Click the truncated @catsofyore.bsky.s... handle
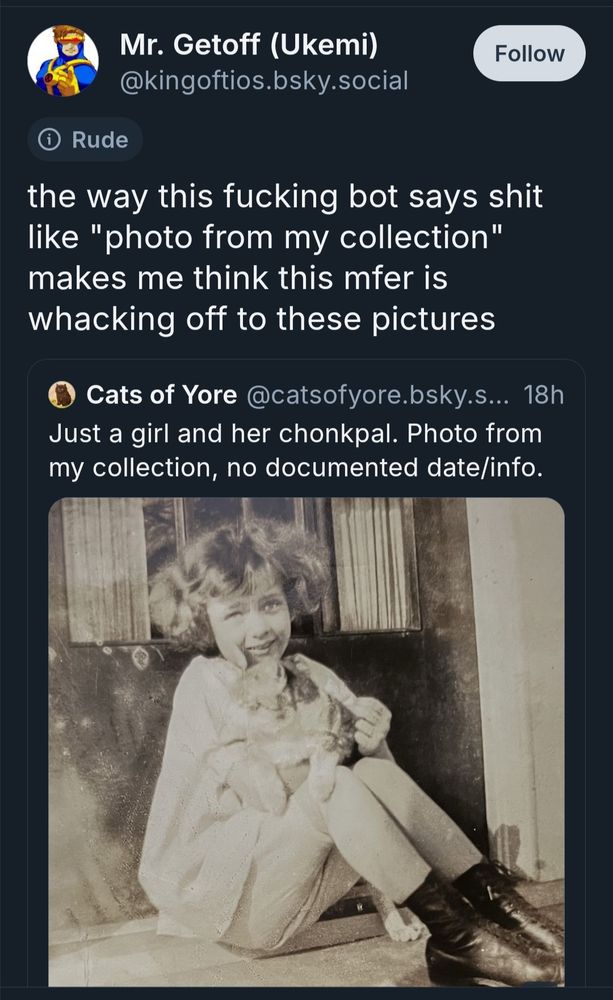Screen dimensions: 613x1000 (379, 395)
